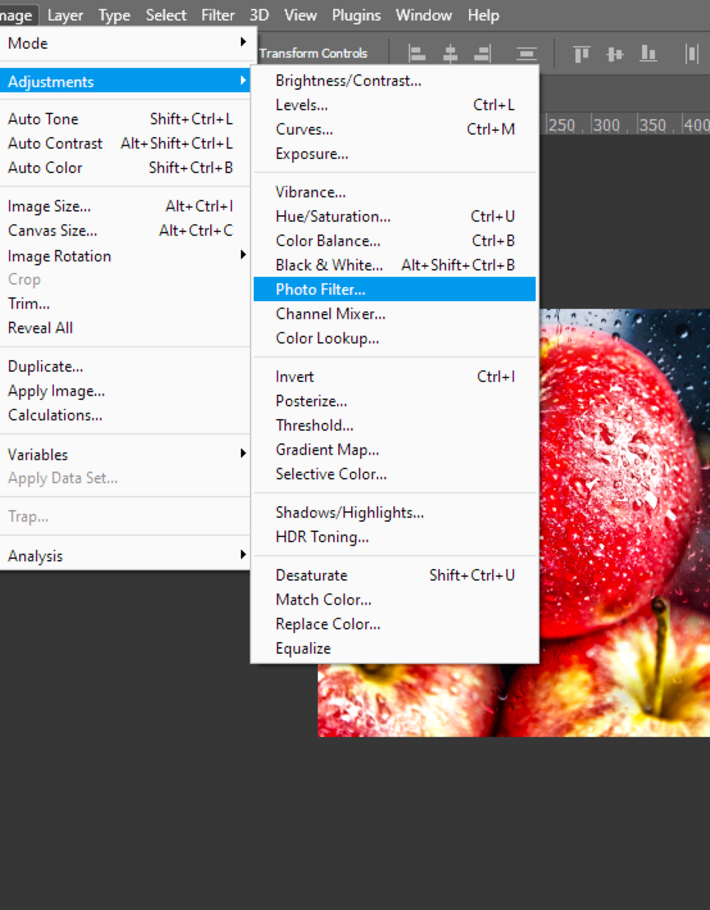
Task: Open the Filter menu
Action: [218, 15]
